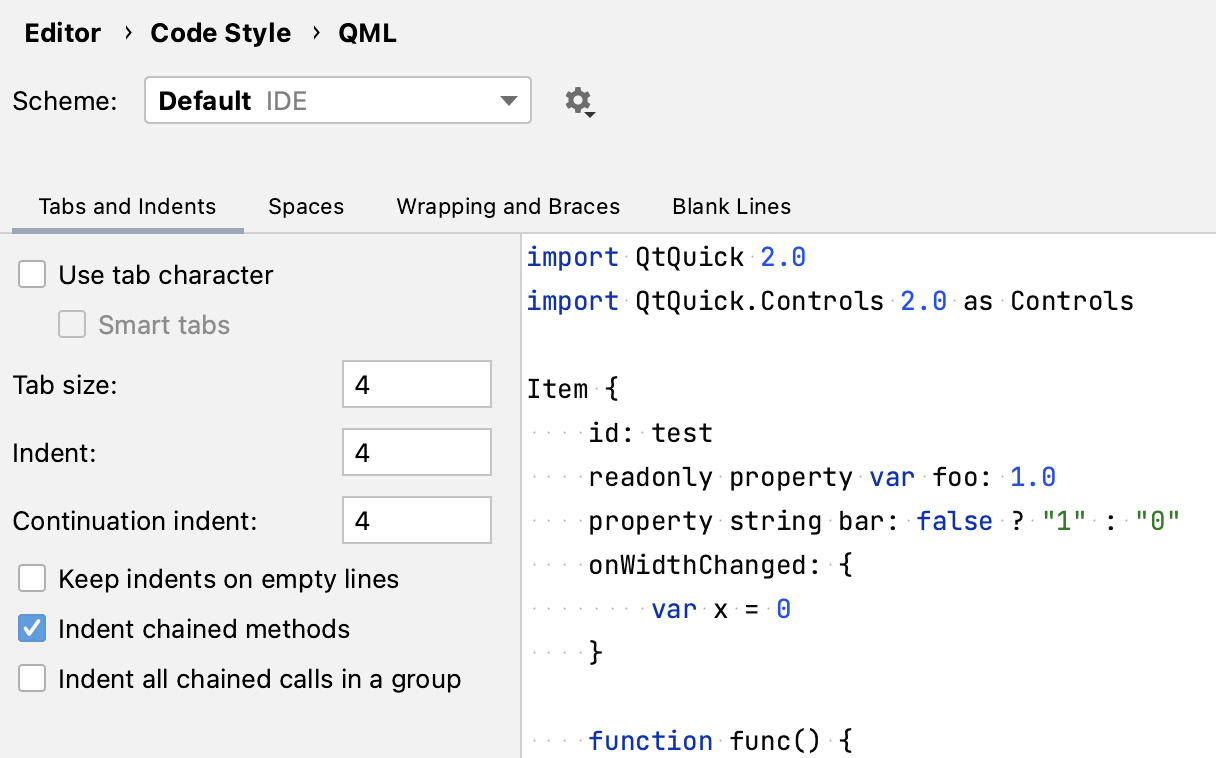Click the Indent value field
This screenshot has width=1216, height=758.
pyautogui.click(x=416, y=452)
